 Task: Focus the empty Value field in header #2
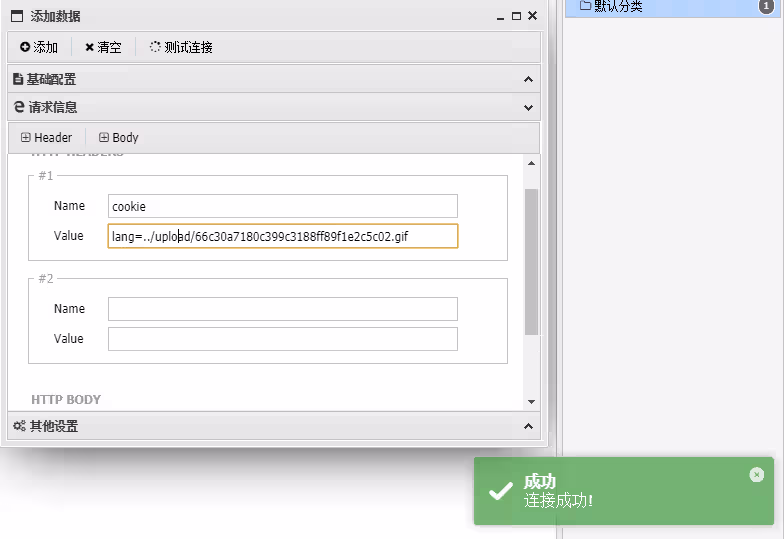tap(282, 339)
